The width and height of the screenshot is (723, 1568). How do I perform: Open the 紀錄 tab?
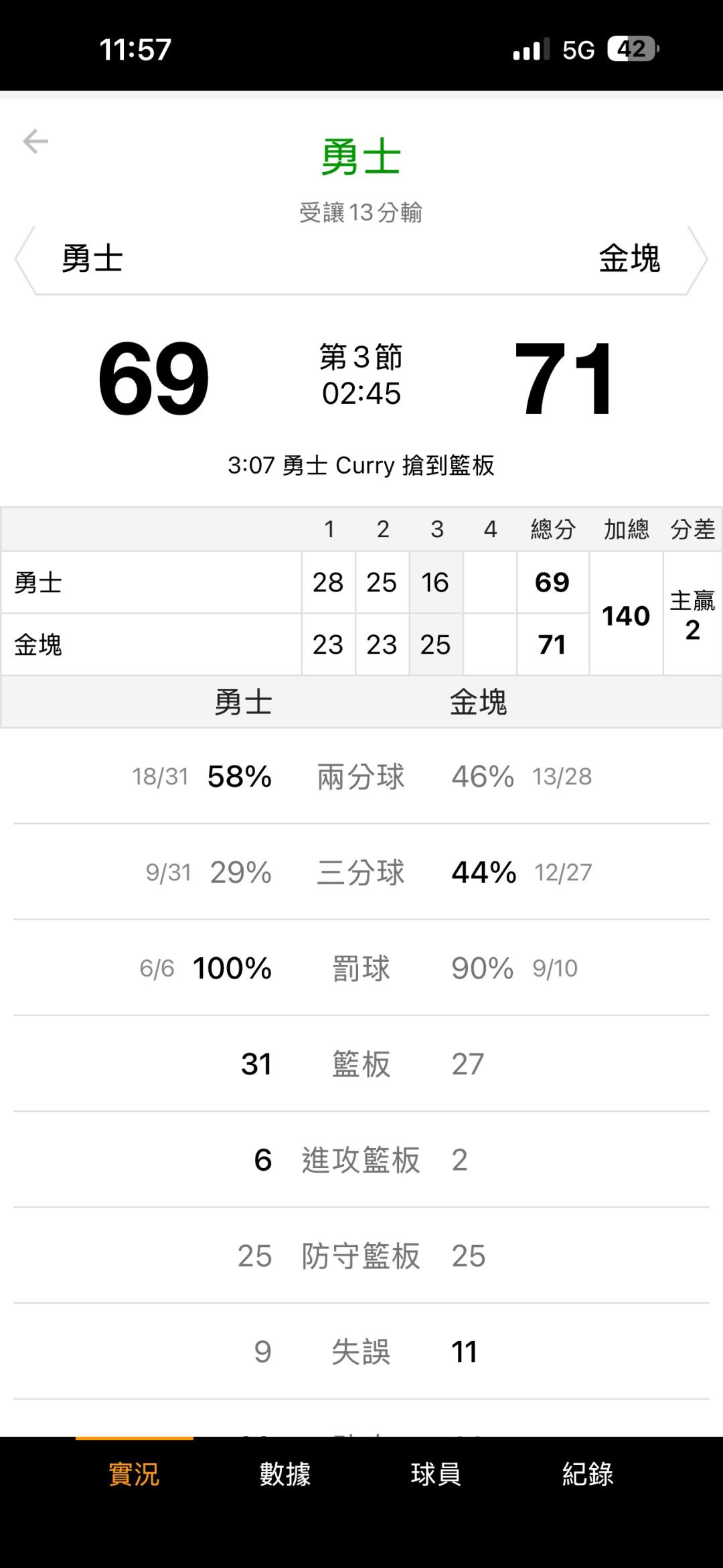(x=587, y=1474)
